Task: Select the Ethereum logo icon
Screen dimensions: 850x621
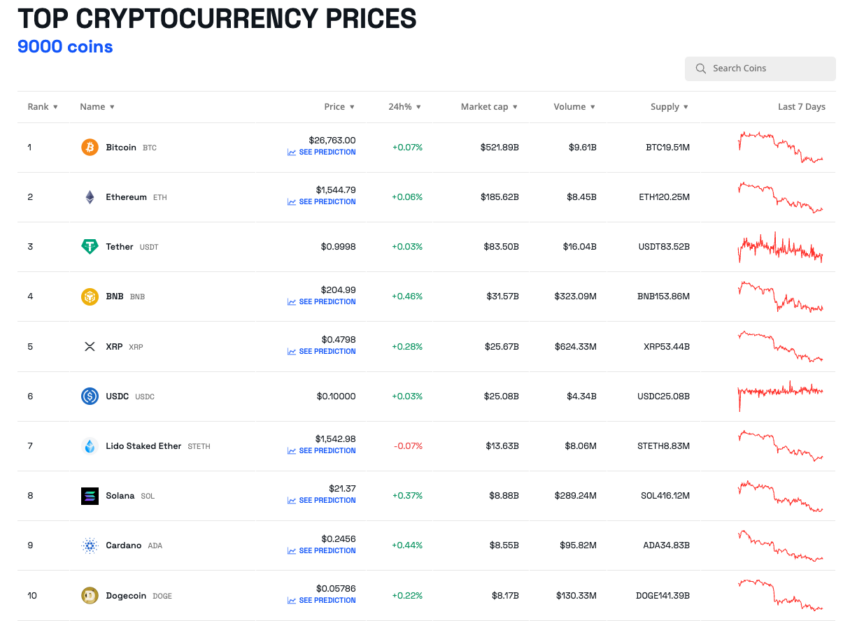Action: pyautogui.click(x=91, y=196)
